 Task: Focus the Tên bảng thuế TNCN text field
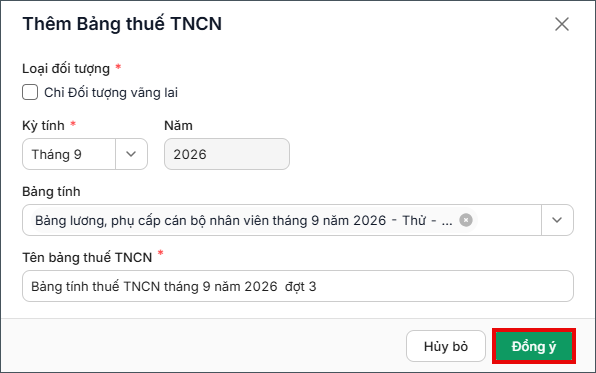[298, 286]
